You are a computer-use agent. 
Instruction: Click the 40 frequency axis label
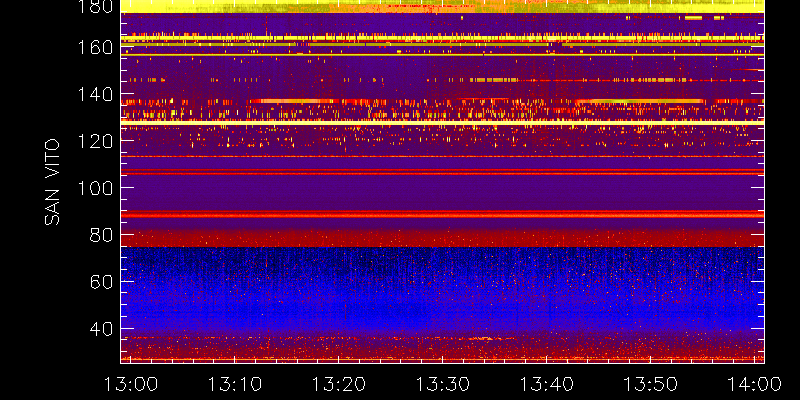[x=101, y=328]
